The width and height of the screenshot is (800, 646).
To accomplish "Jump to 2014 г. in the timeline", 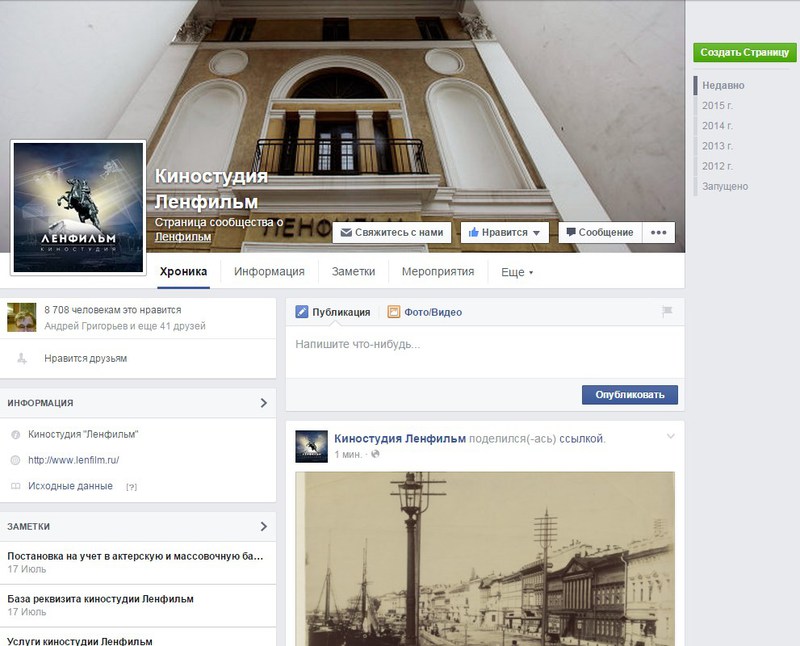I will pyautogui.click(x=717, y=126).
